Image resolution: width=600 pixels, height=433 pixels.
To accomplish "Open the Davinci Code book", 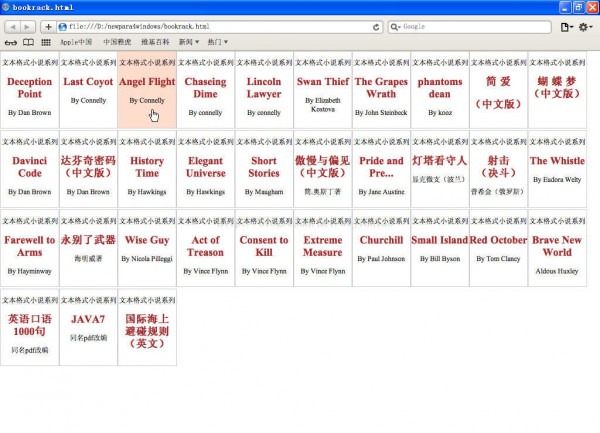I will coord(30,167).
